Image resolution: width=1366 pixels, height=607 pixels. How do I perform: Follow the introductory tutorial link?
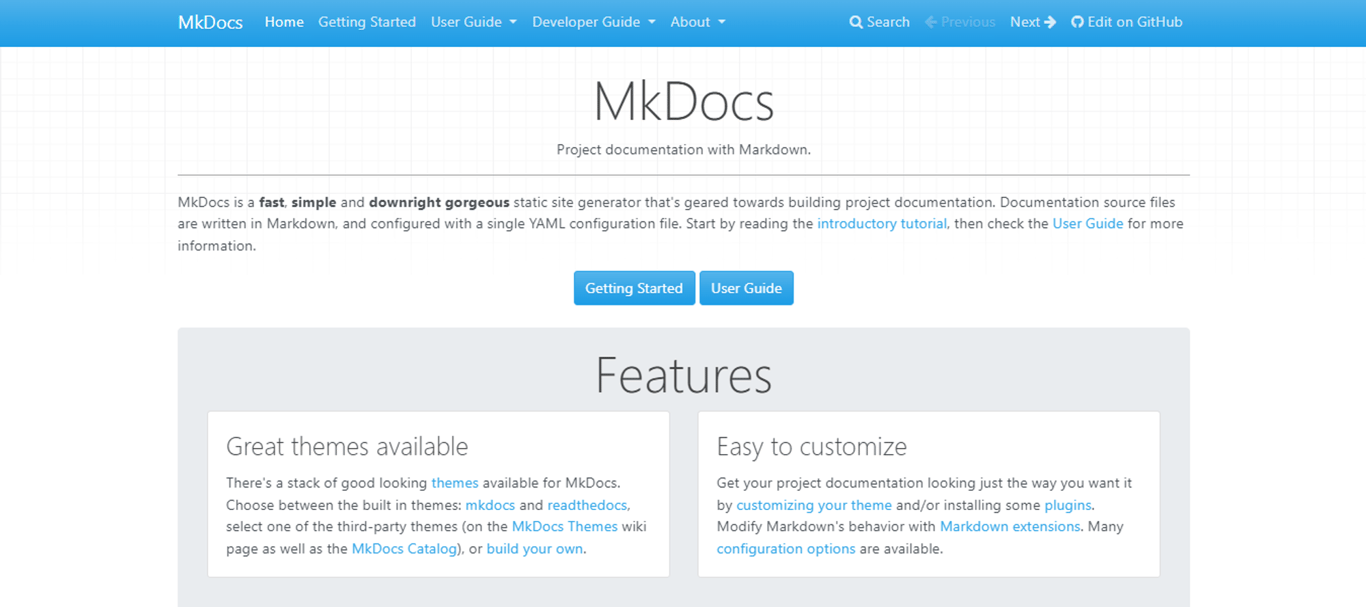coord(882,224)
